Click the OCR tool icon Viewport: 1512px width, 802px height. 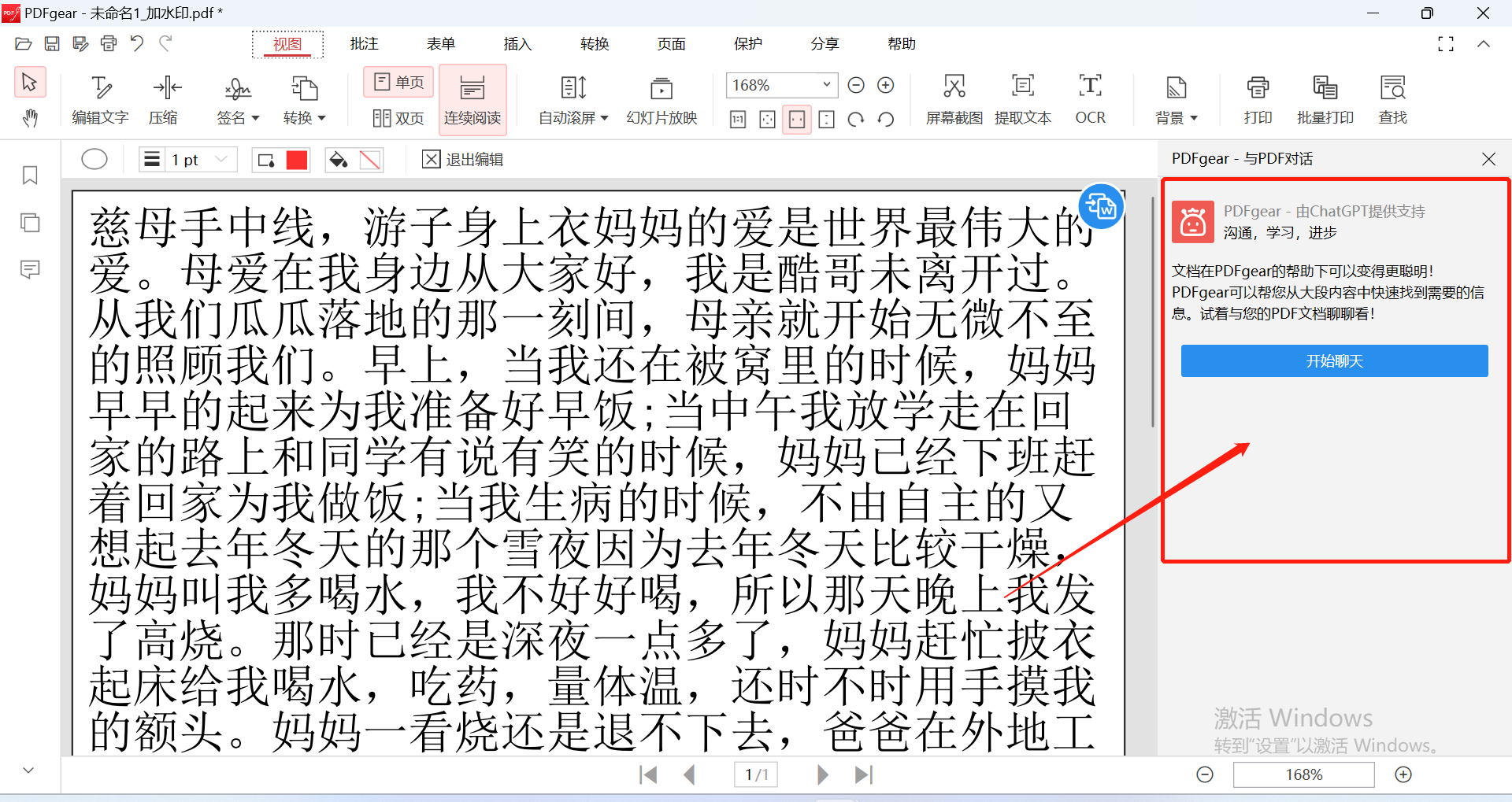coord(1090,87)
